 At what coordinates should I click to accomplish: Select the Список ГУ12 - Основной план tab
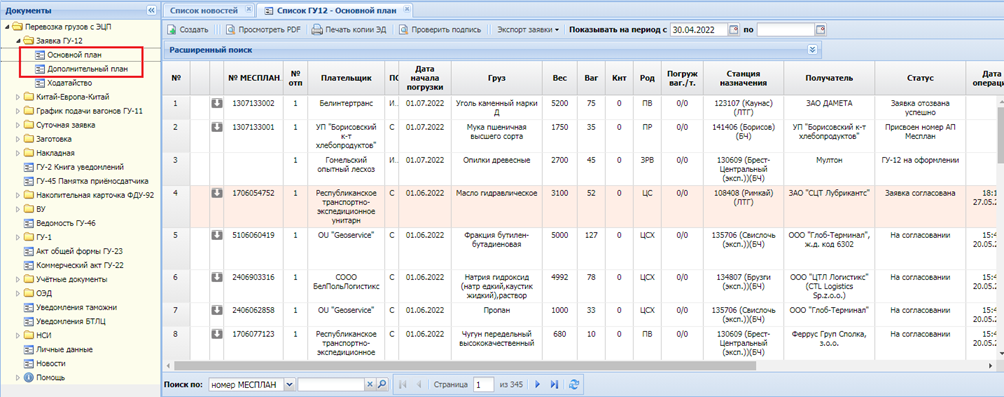[x=336, y=10]
